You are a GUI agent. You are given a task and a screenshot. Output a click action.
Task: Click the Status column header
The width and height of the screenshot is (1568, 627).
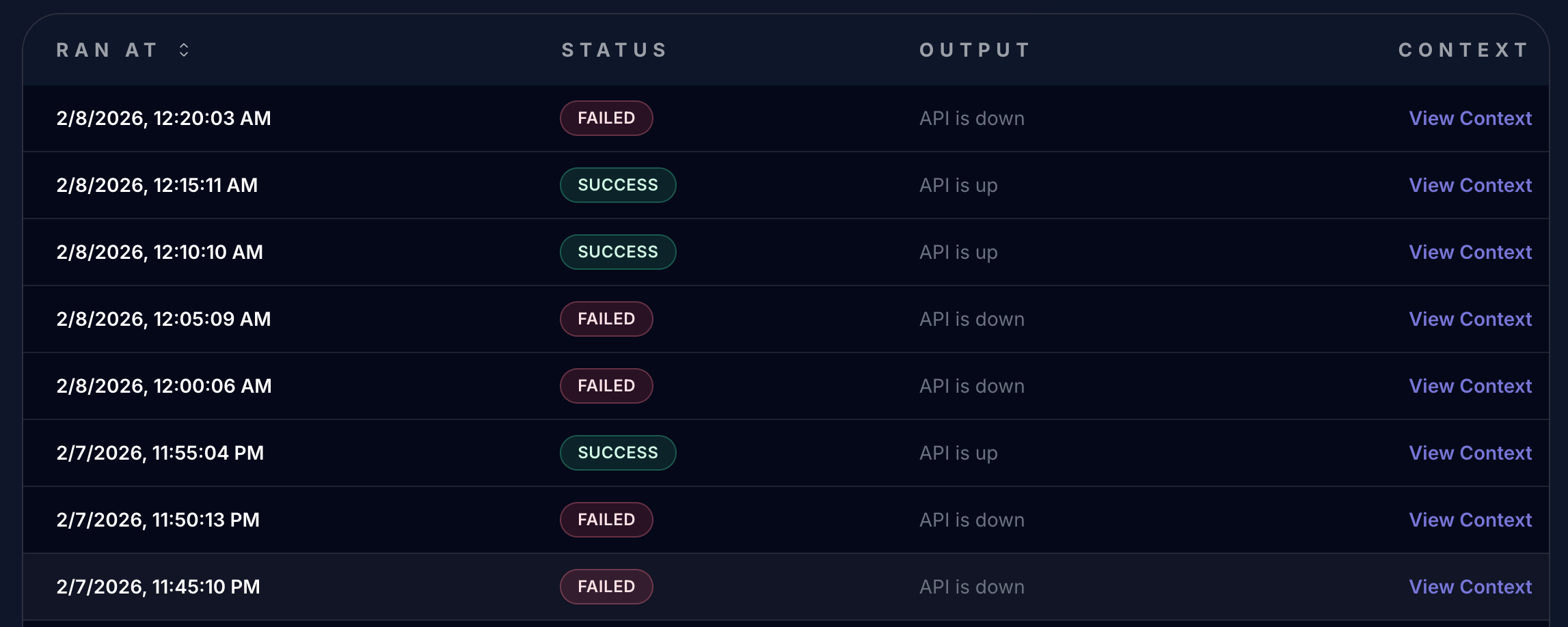click(x=614, y=50)
